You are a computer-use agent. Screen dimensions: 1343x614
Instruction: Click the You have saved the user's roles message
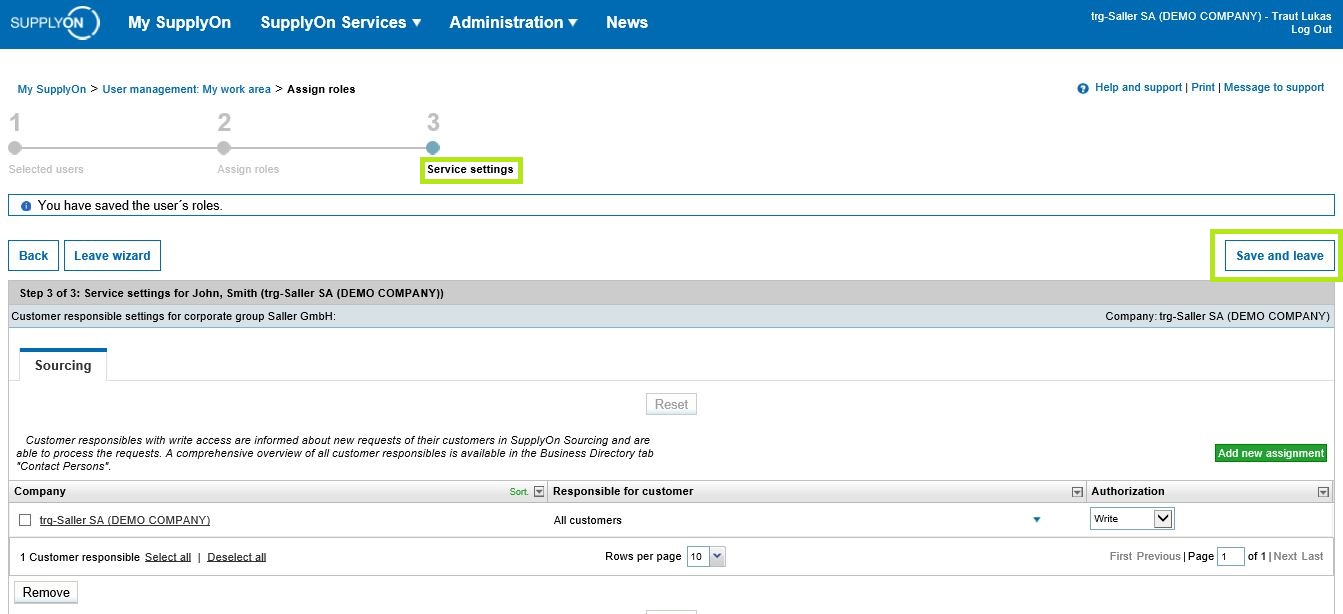[x=130, y=205]
